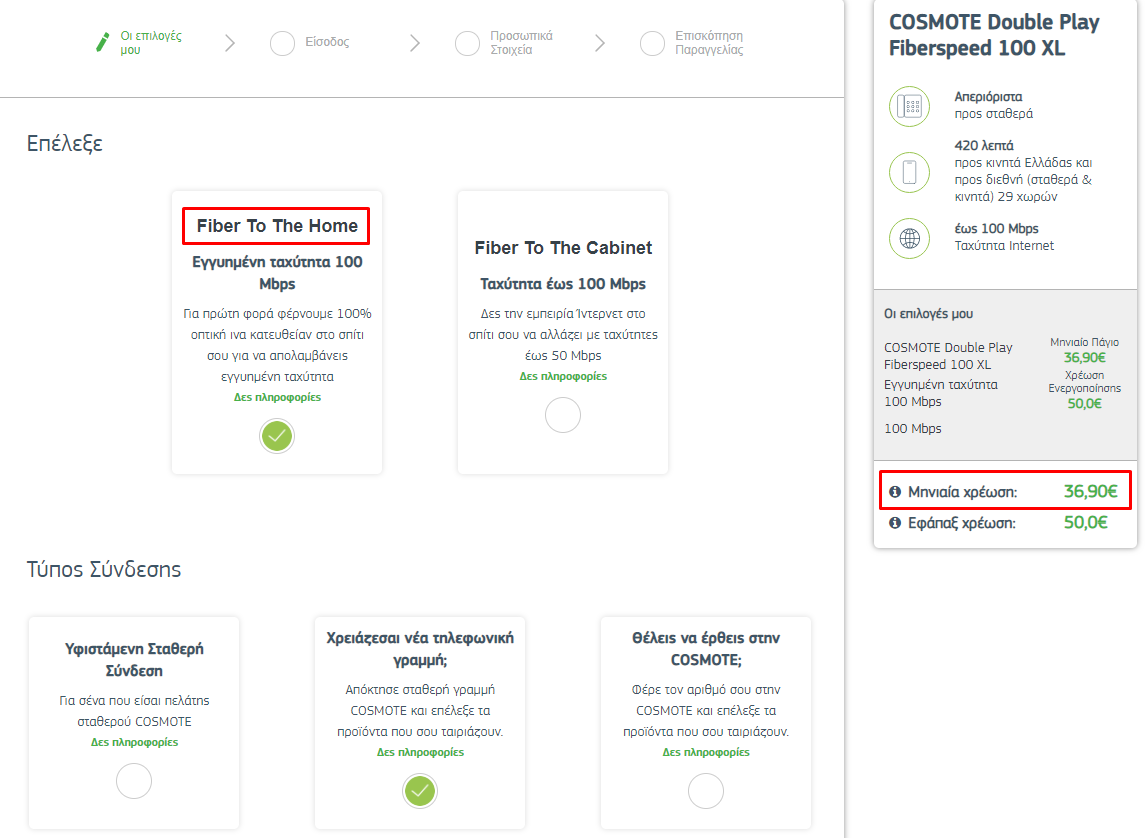Image resolution: width=1146 pixels, height=838 pixels.
Task: Click the step circle for Προσωπικά Στοιχεία
Action: [x=467, y=43]
